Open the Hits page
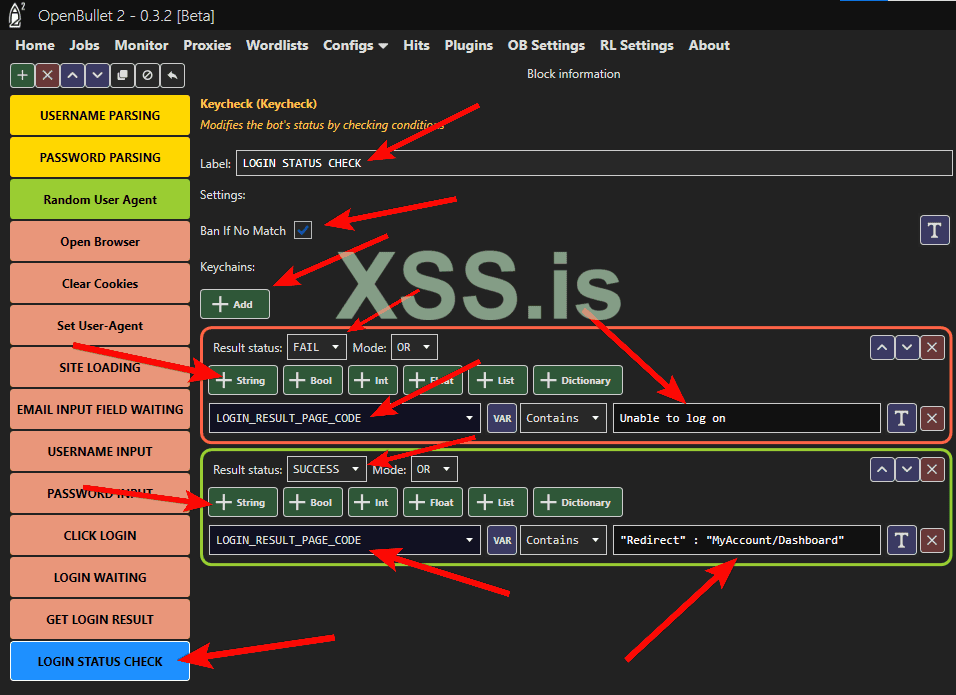 pyautogui.click(x=416, y=46)
